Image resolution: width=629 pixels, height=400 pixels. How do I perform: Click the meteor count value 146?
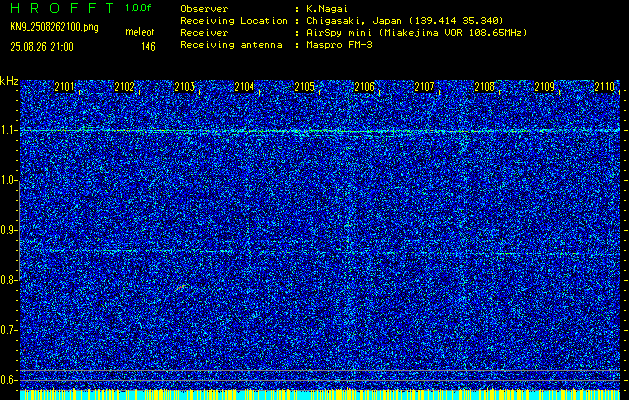pos(148,47)
